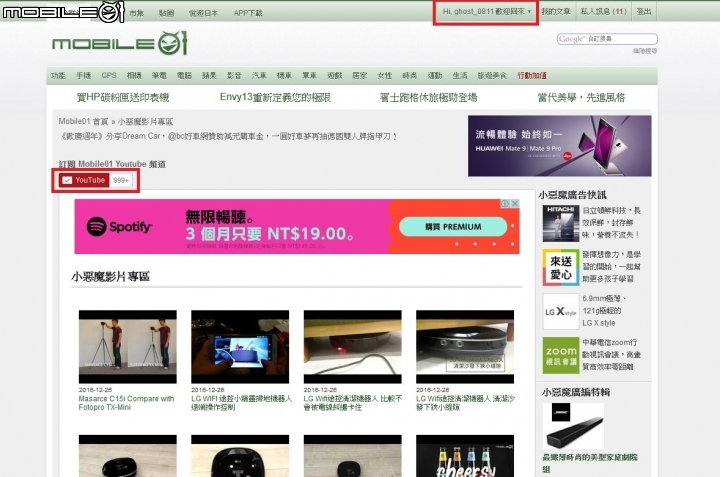Viewport: 720px width, 477px height.
Task: Click LG X style ad logo
Action: [561, 312]
